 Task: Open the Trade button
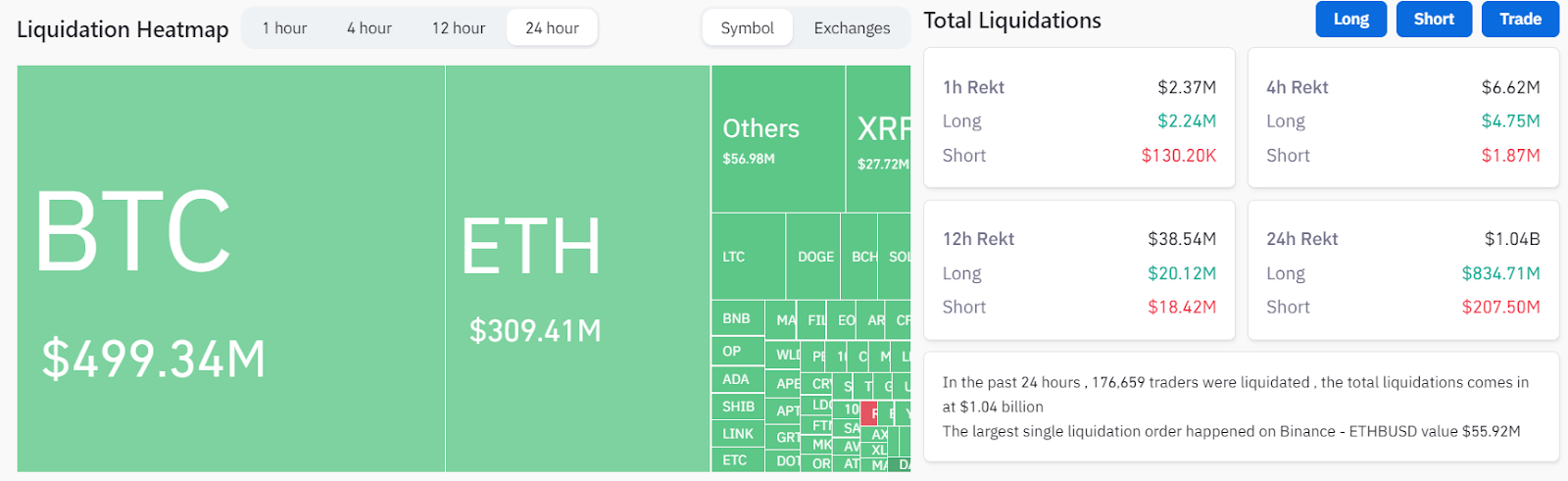coord(1520,20)
